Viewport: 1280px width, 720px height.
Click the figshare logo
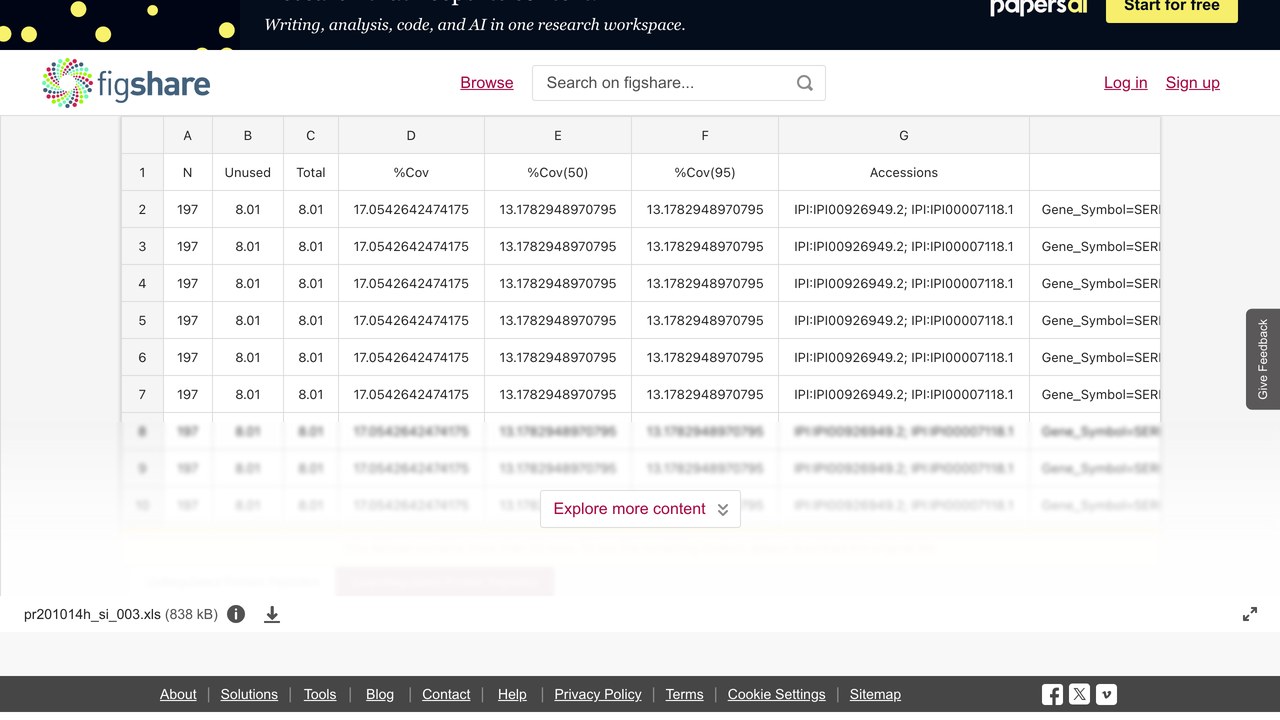[126, 83]
